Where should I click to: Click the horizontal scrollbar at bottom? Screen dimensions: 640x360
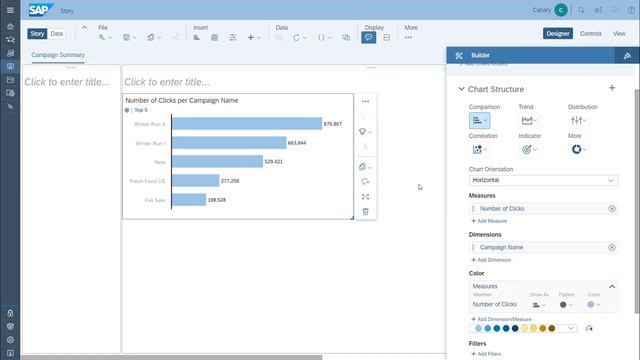point(171,358)
